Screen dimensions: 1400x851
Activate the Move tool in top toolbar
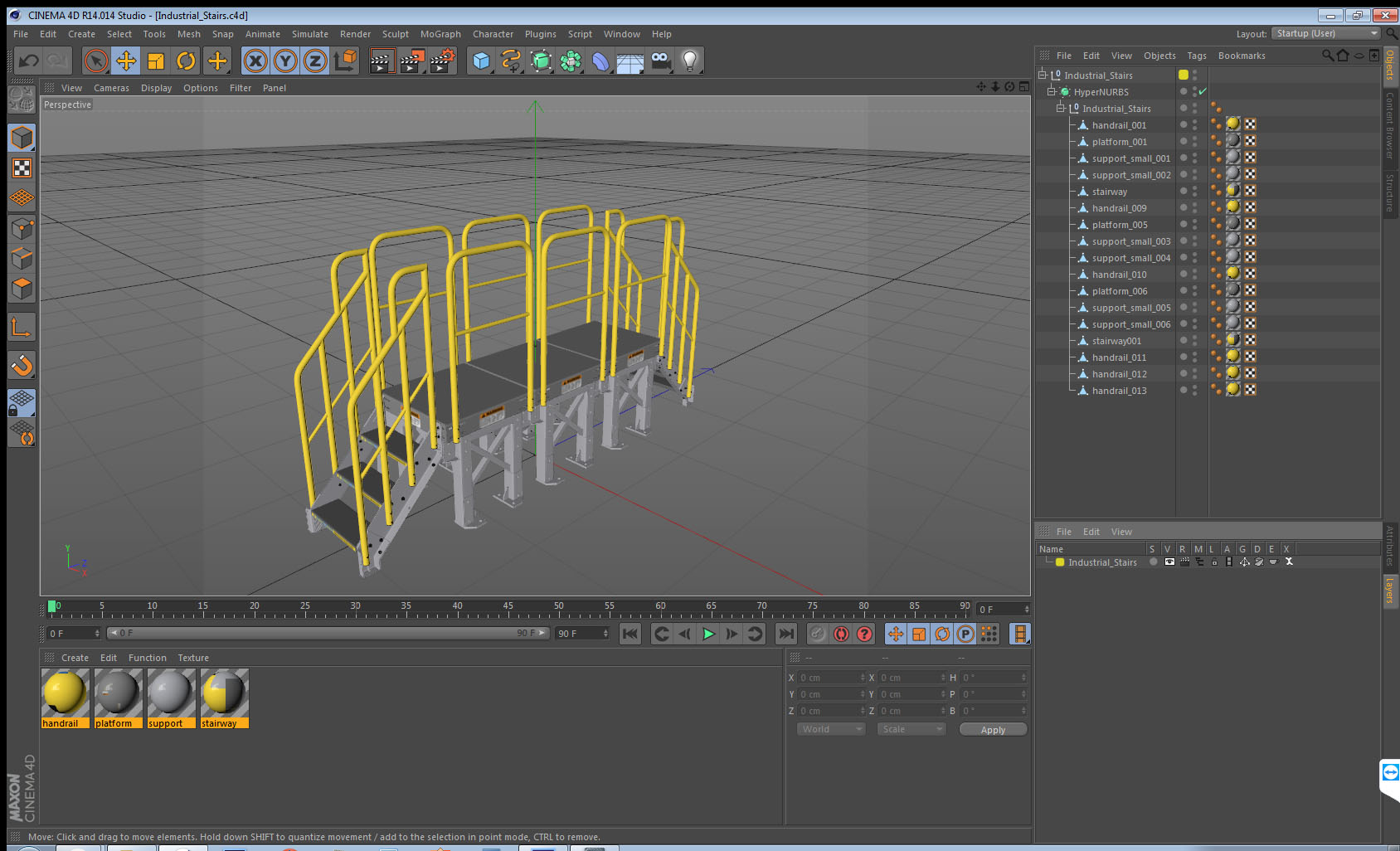point(126,61)
